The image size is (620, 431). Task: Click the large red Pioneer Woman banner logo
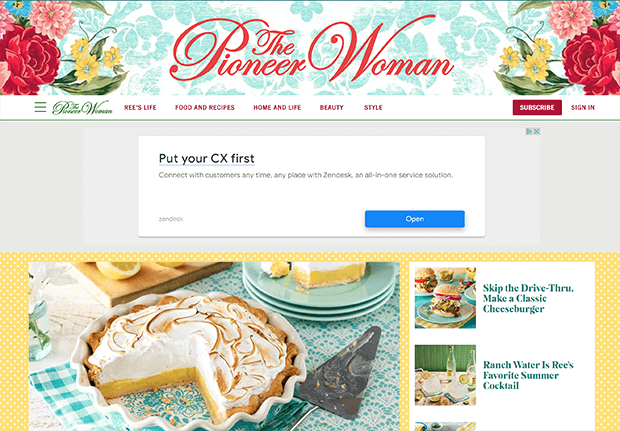point(311,49)
